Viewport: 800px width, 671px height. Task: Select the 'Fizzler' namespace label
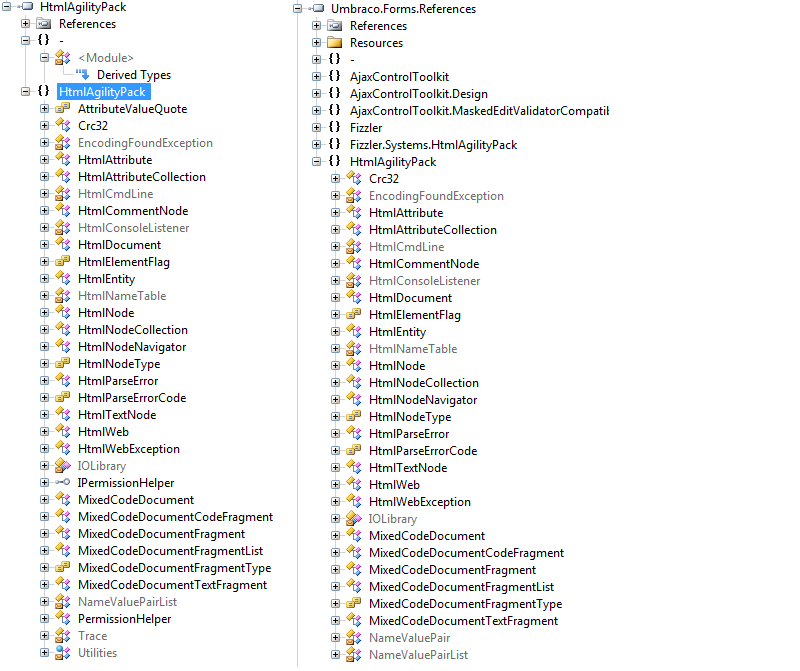click(x=366, y=128)
